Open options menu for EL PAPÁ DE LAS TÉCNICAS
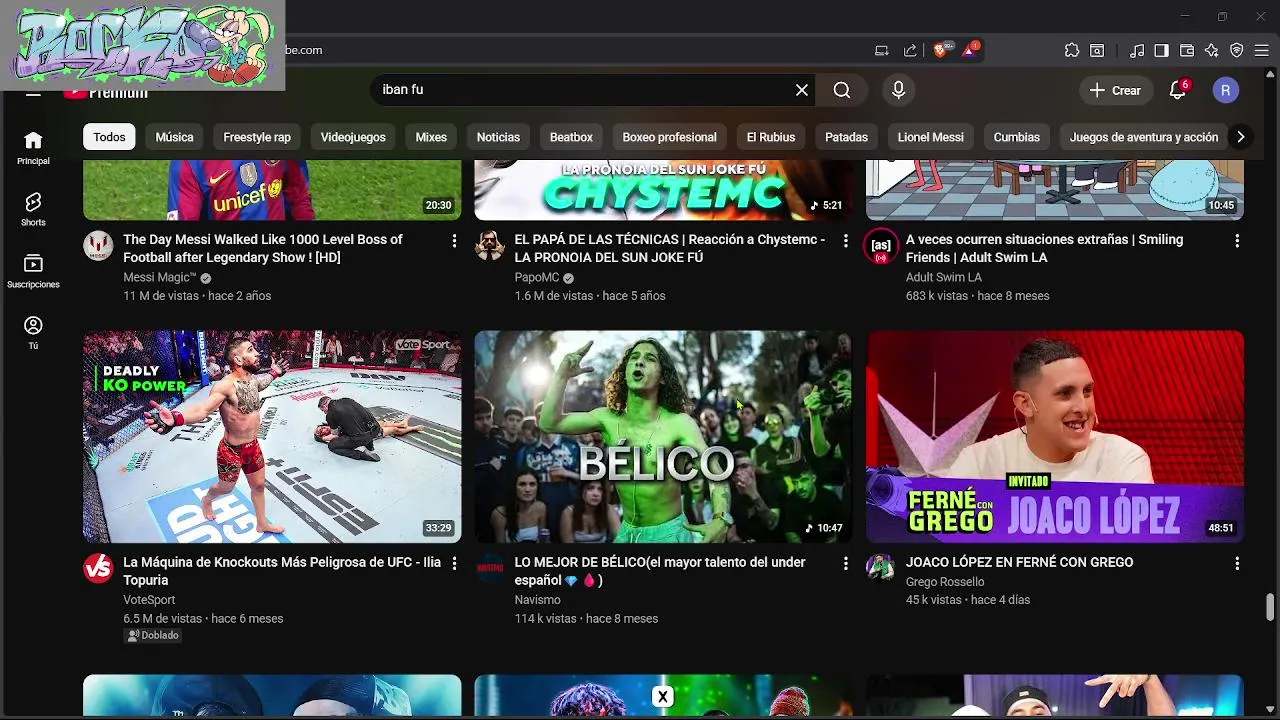1280x720 pixels. 845,241
